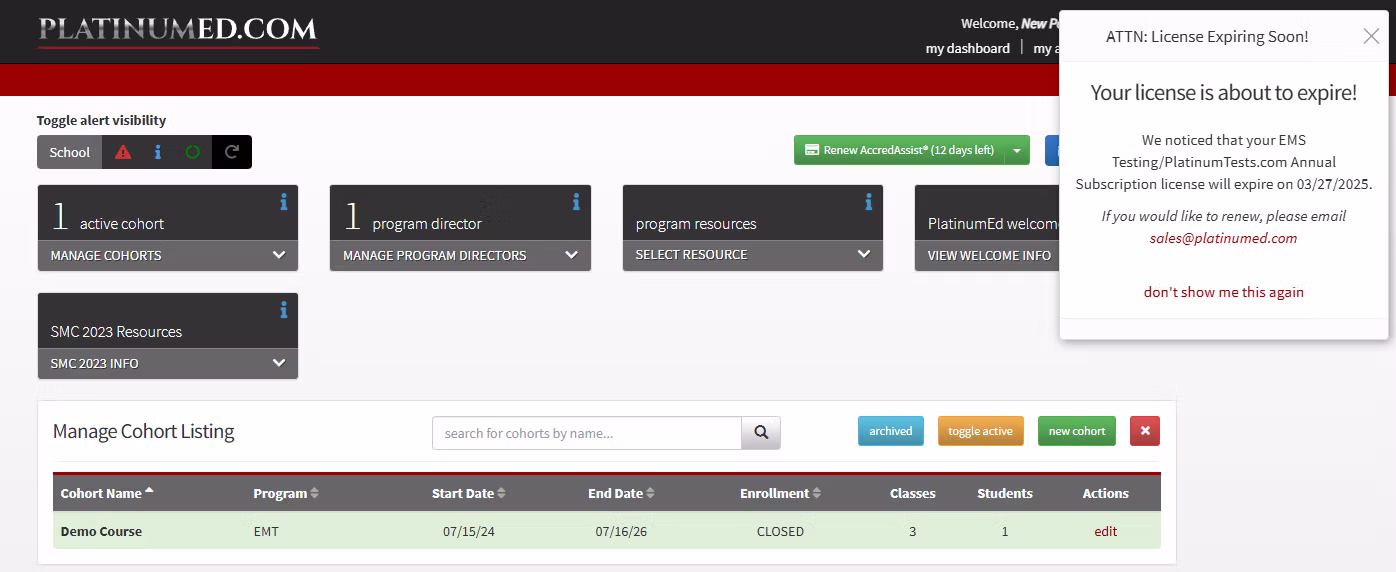Screen dimensions: 1396x572
Task: Expand the MANAGE PROGRAM DIRECTORS dropdown
Action: coord(460,255)
